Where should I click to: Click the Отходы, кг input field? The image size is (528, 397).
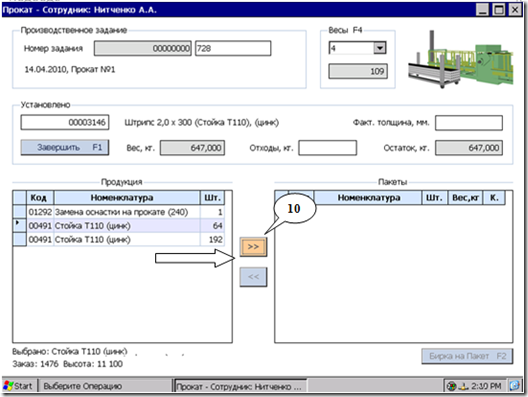(x=327, y=148)
